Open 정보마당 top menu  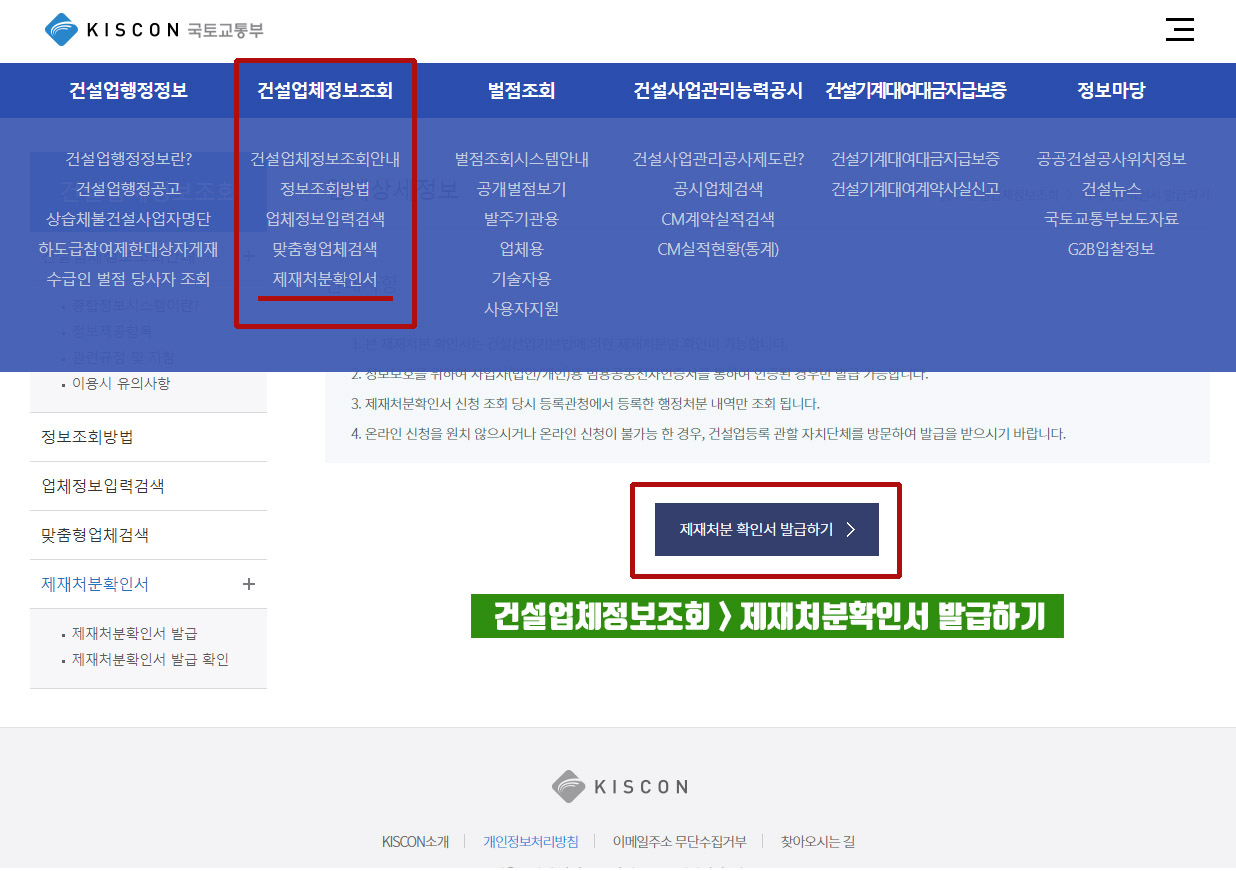point(1111,91)
